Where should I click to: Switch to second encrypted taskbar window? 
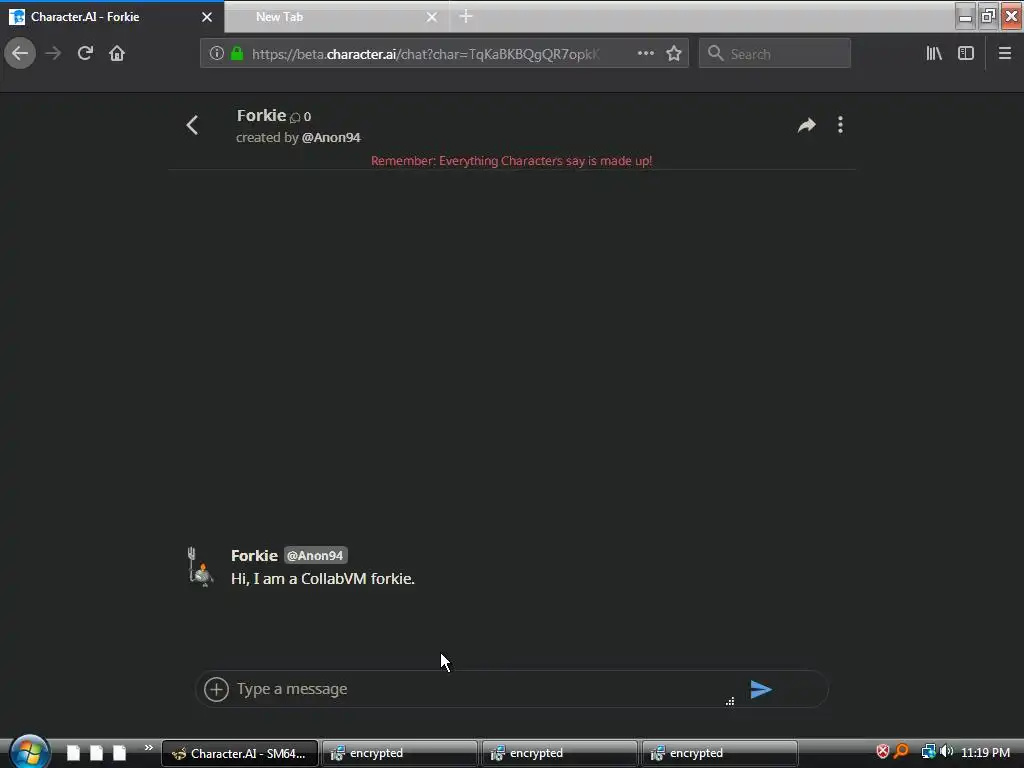pyautogui.click(x=560, y=753)
